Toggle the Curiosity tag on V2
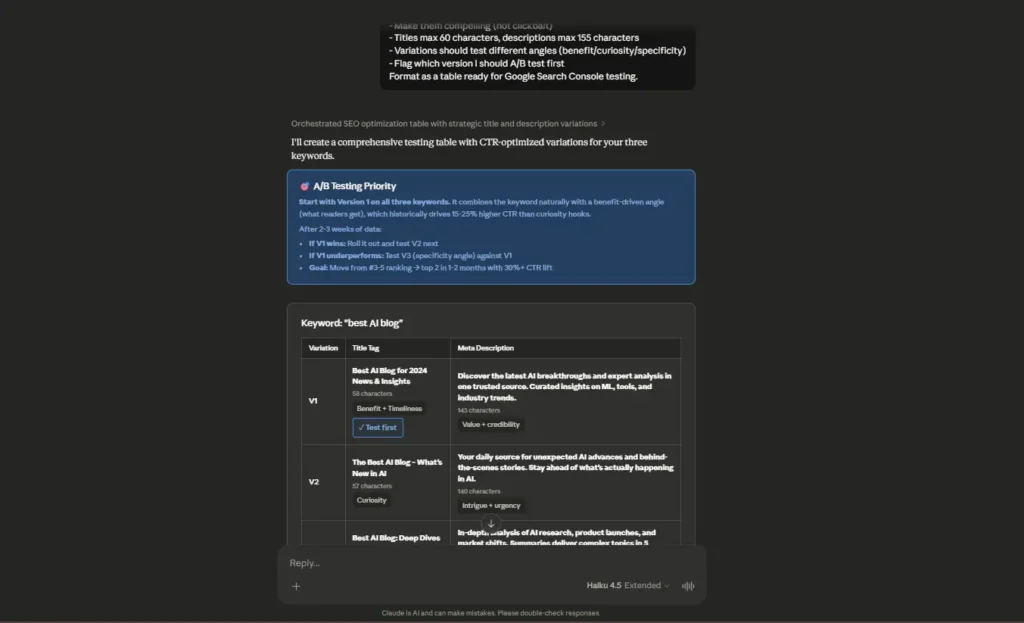The image size is (1024, 623). tap(371, 499)
